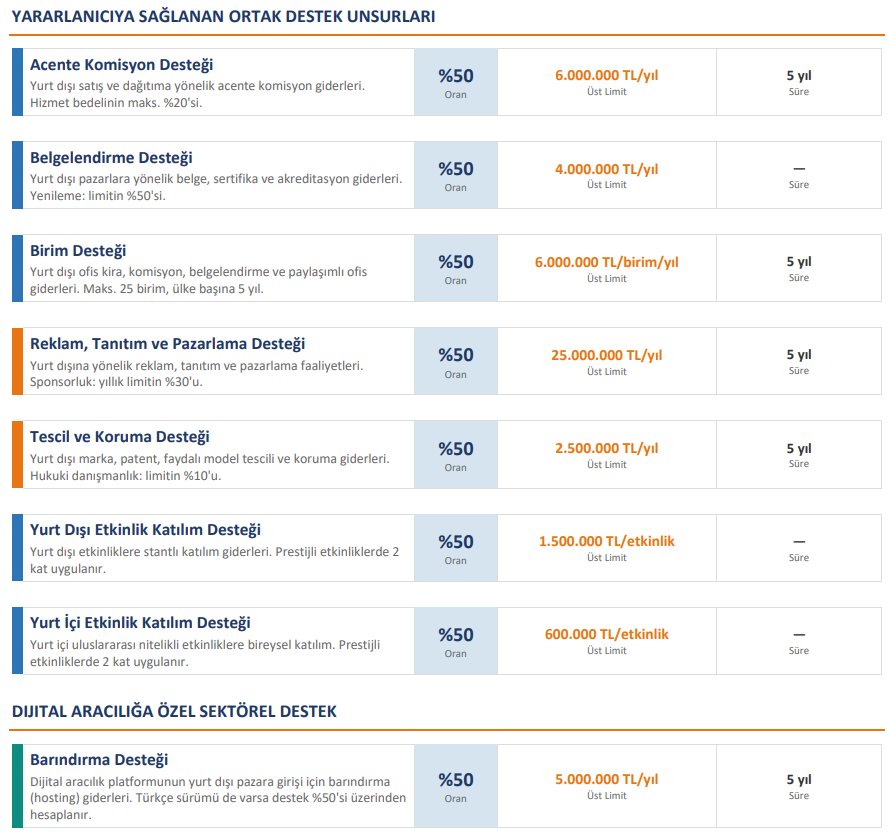Select the Belgelendirme Desteği heading
Viewport: 890px width, 837px height.
point(111,158)
